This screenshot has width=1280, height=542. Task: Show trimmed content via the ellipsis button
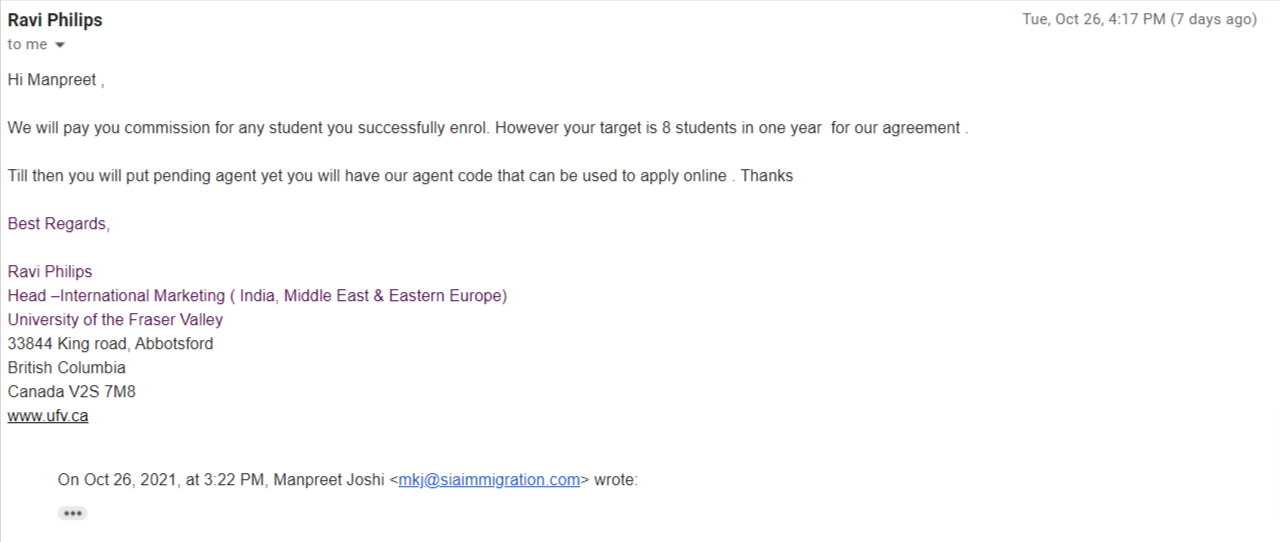[72, 513]
